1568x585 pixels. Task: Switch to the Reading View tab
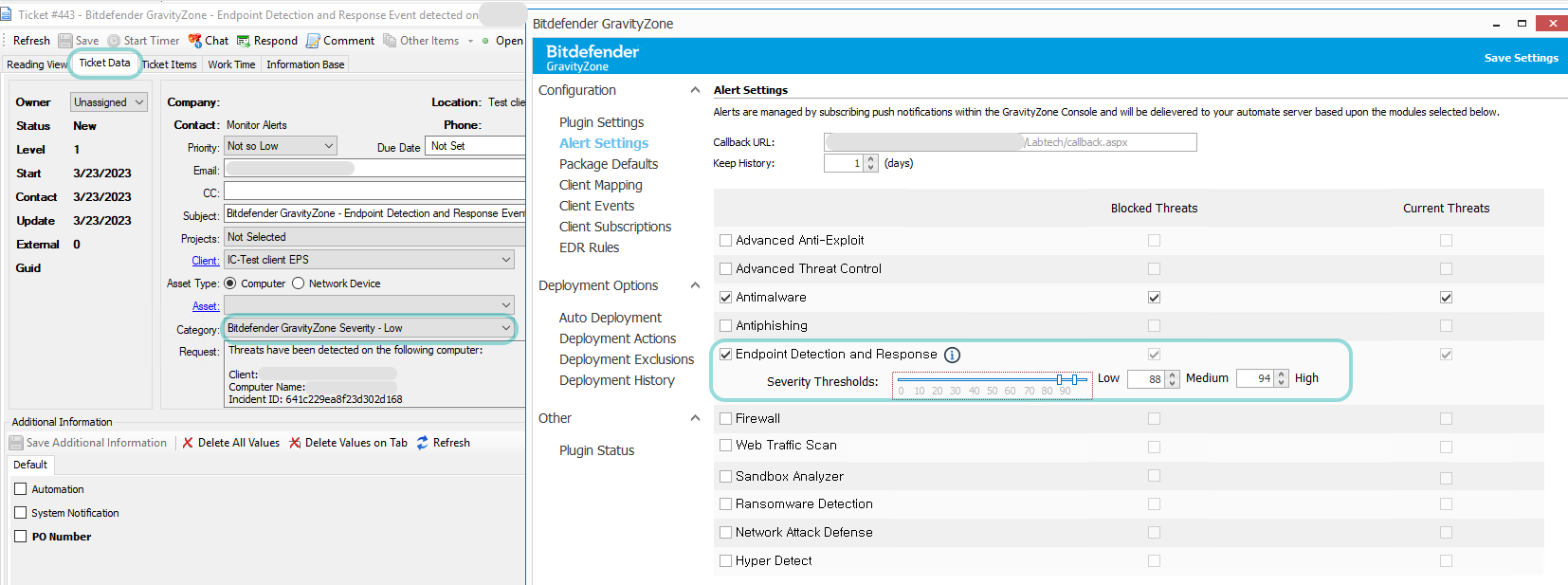coord(37,64)
